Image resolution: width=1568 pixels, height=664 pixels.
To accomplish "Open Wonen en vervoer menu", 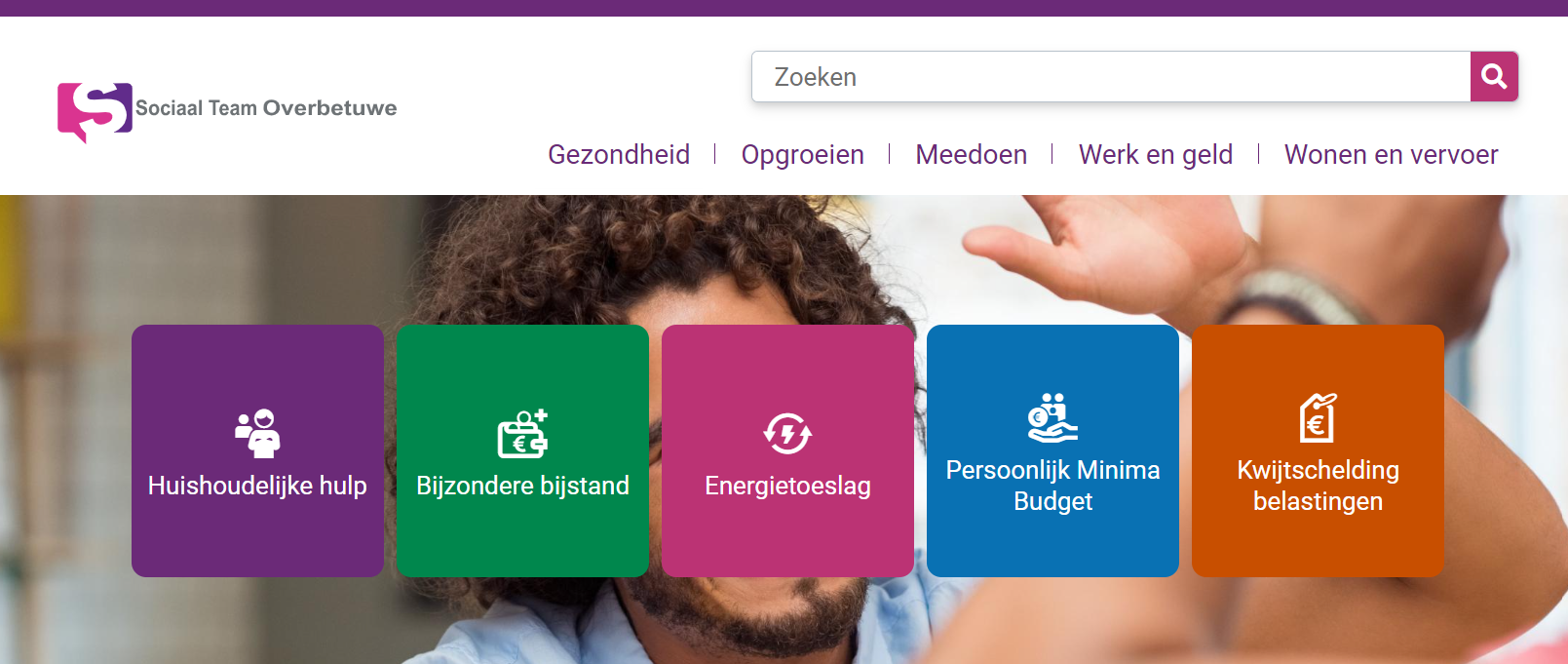I will click(x=1392, y=154).
